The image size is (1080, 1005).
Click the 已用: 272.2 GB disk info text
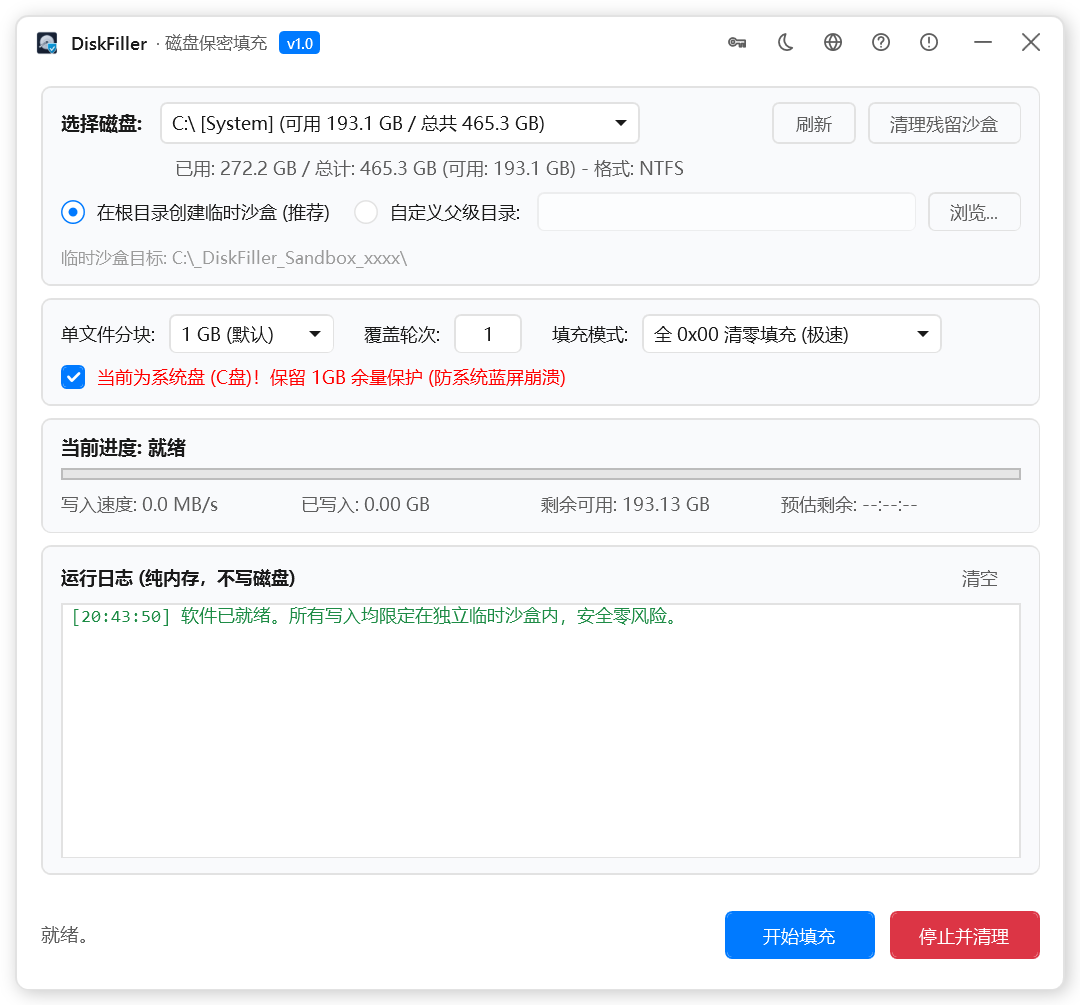coord(429,169)
